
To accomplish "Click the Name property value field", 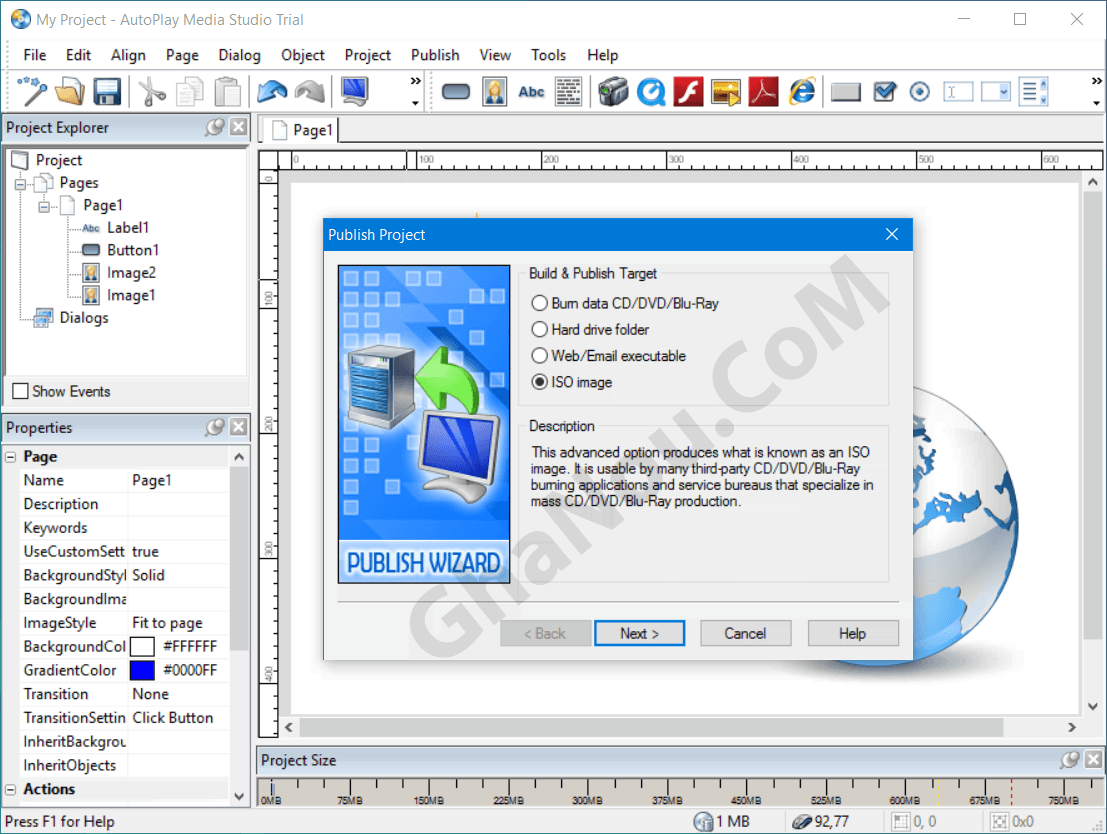I will [179, 480].
